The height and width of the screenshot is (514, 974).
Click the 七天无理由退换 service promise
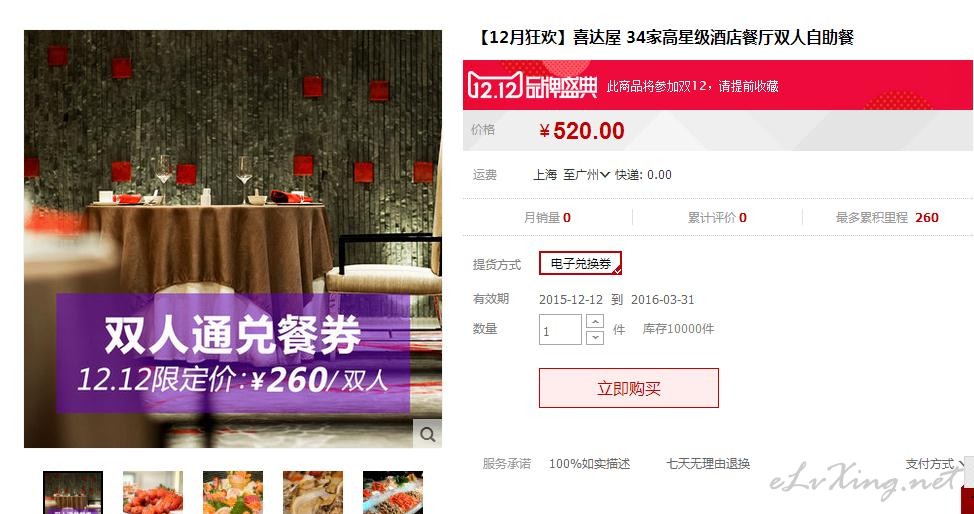pyautogui.click(x=708, y=464)
